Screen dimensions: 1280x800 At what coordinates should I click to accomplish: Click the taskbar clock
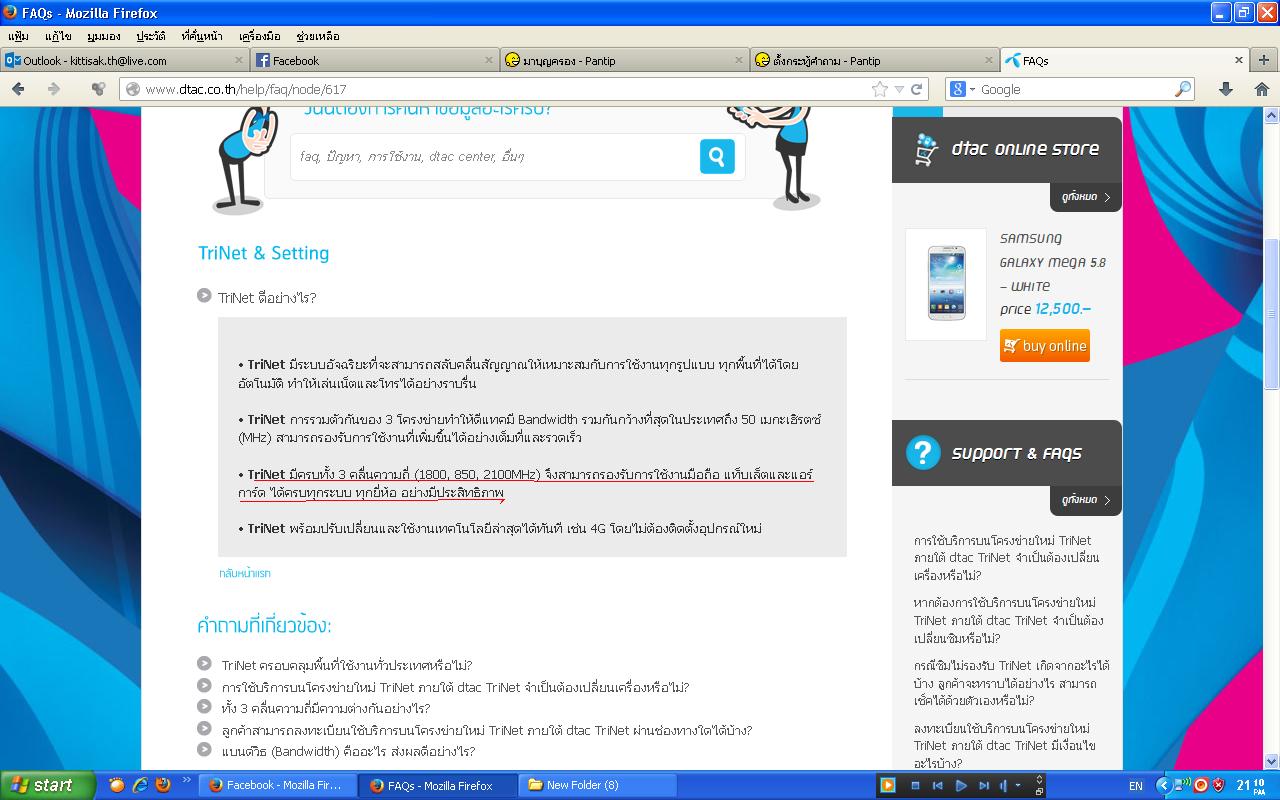(1251, 785)
